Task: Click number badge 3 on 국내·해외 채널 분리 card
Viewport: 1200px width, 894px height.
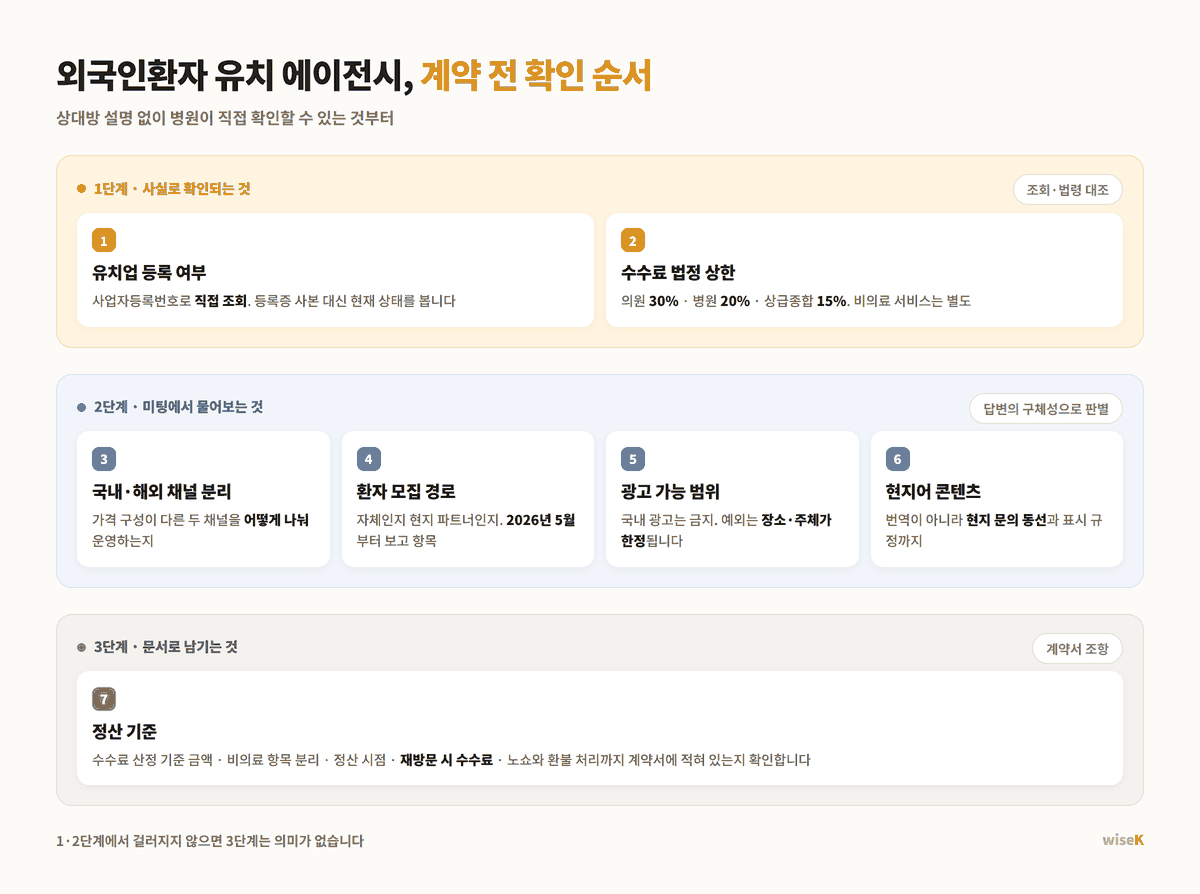Action: tap(104, 459)
